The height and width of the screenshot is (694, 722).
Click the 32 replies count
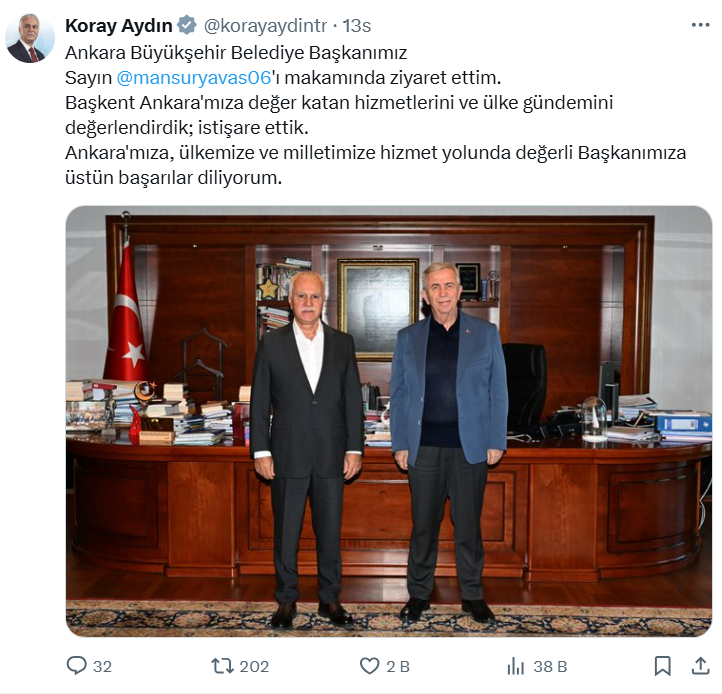pos(102,666)
